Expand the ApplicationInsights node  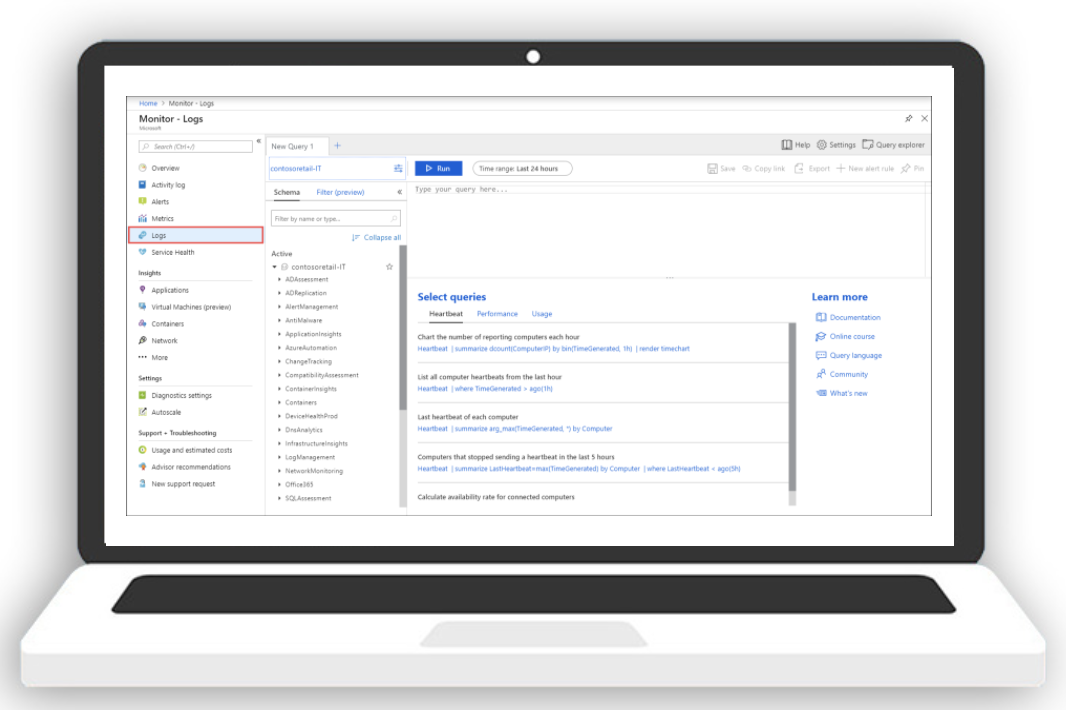[x=279, y=334]
